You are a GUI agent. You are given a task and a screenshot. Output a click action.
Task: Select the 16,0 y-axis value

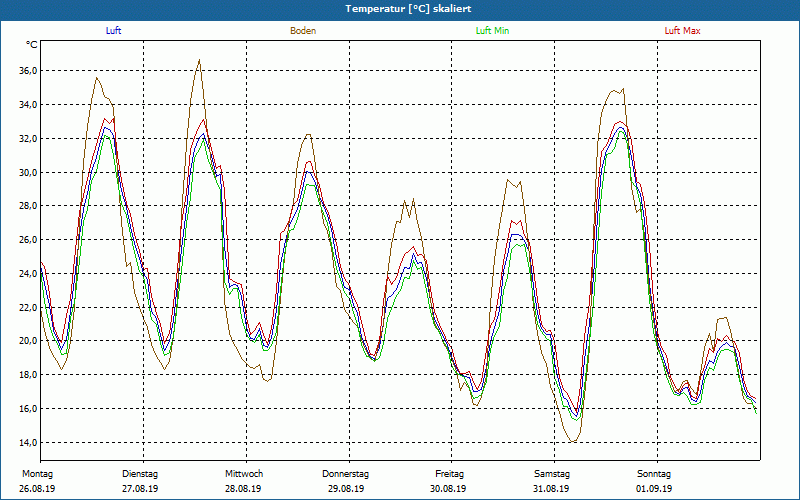pyautogui.click(x=29, y=409)
